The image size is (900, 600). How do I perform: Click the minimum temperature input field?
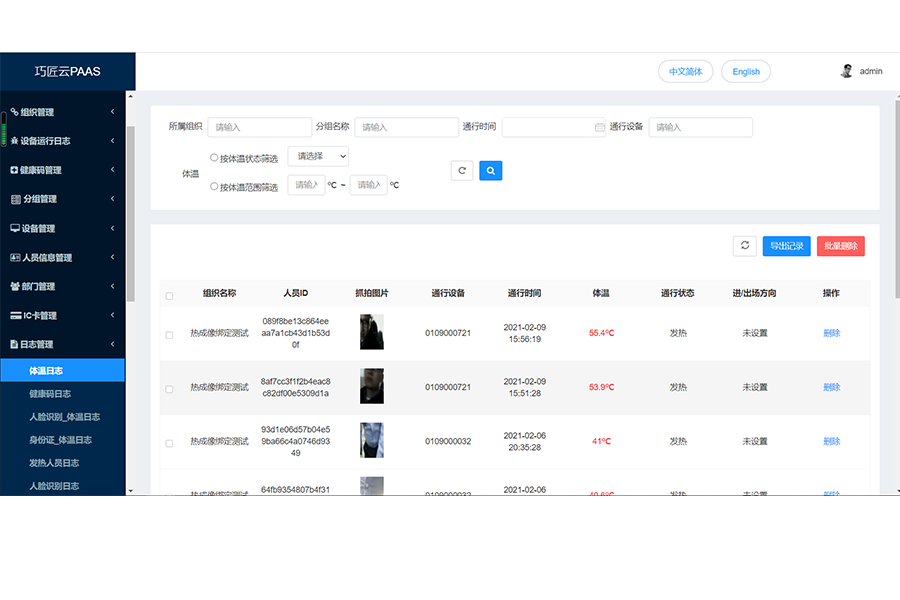point(307,185)
